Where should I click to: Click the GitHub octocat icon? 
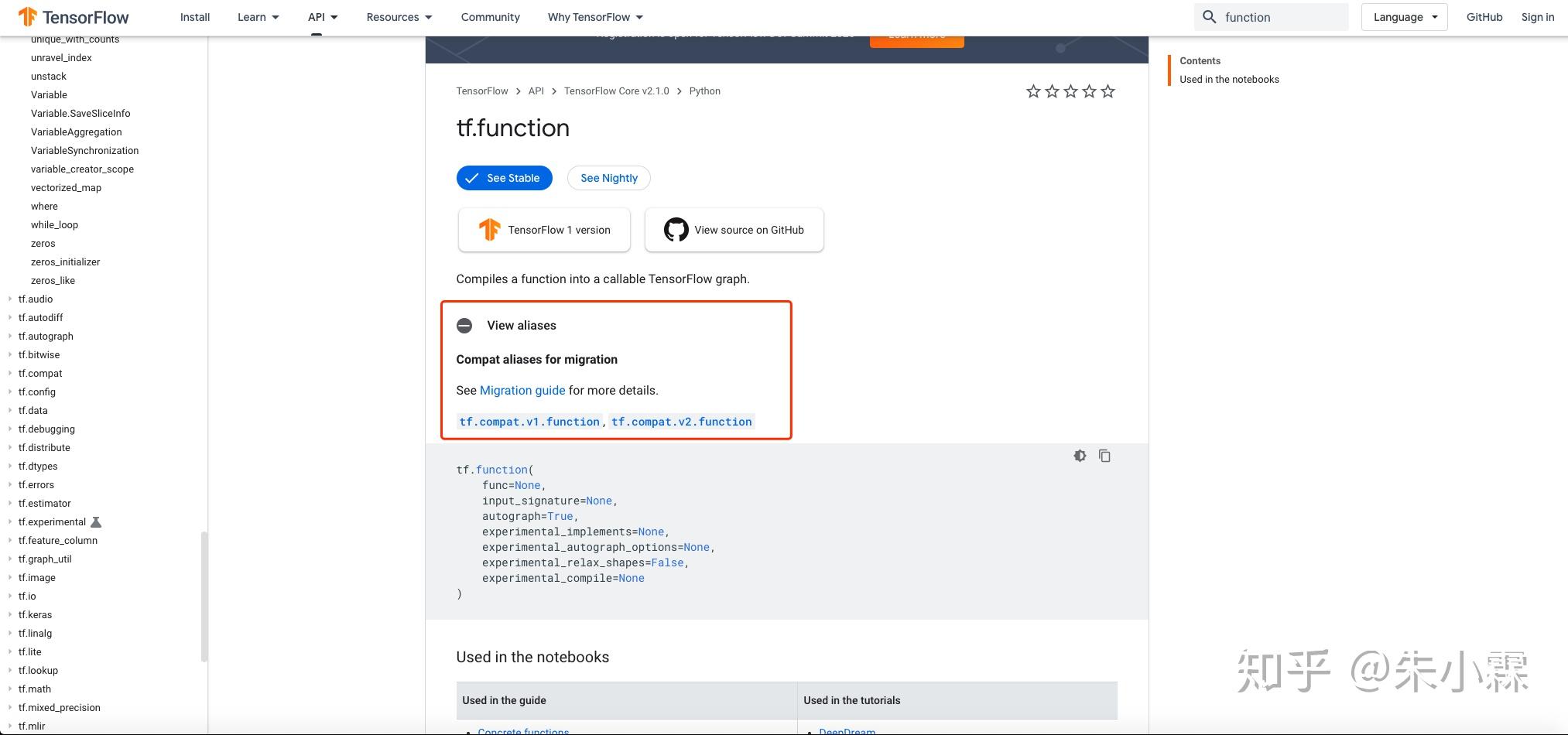[675, 229]
